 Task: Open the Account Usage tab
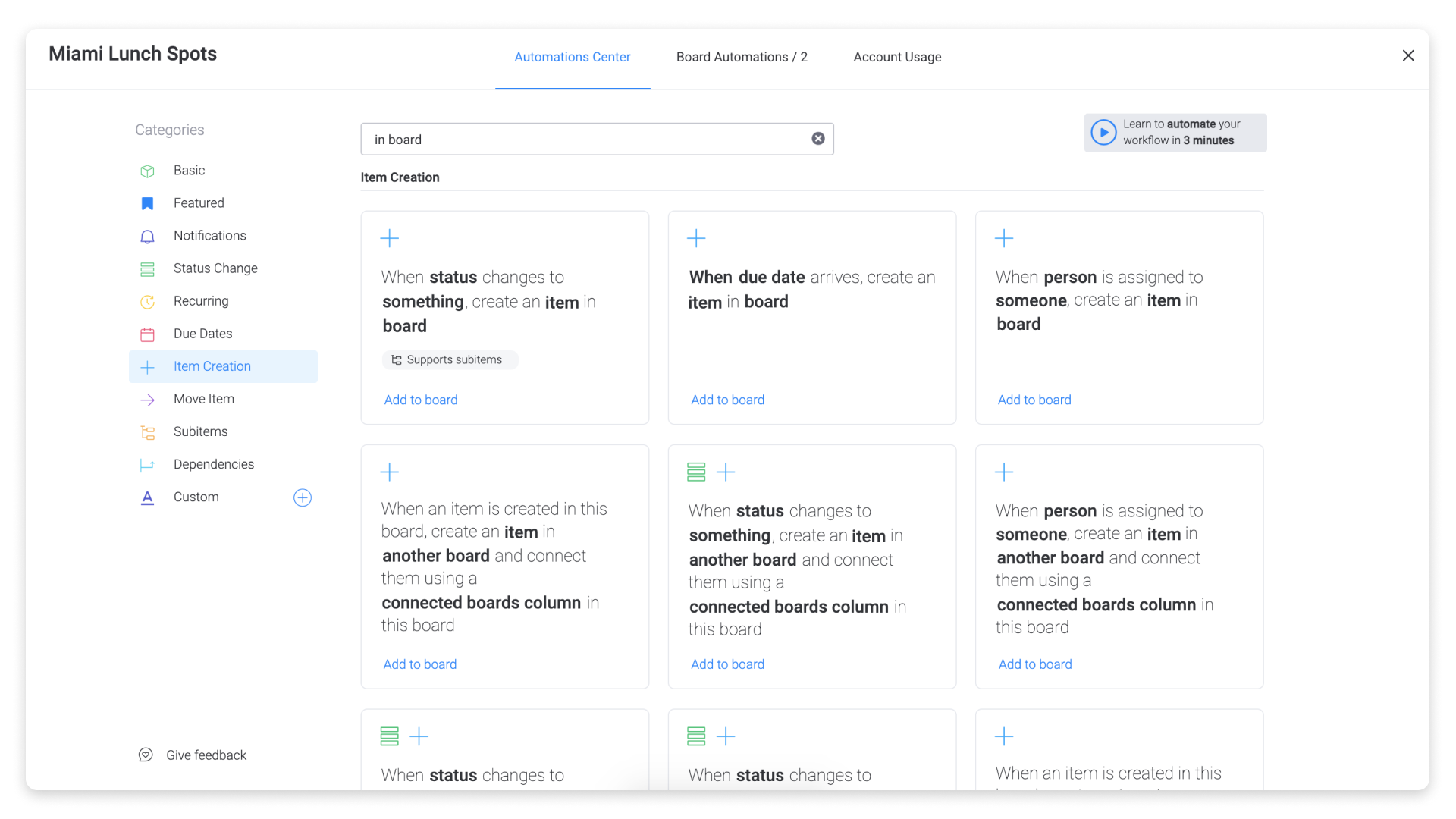tap(896, 57)
